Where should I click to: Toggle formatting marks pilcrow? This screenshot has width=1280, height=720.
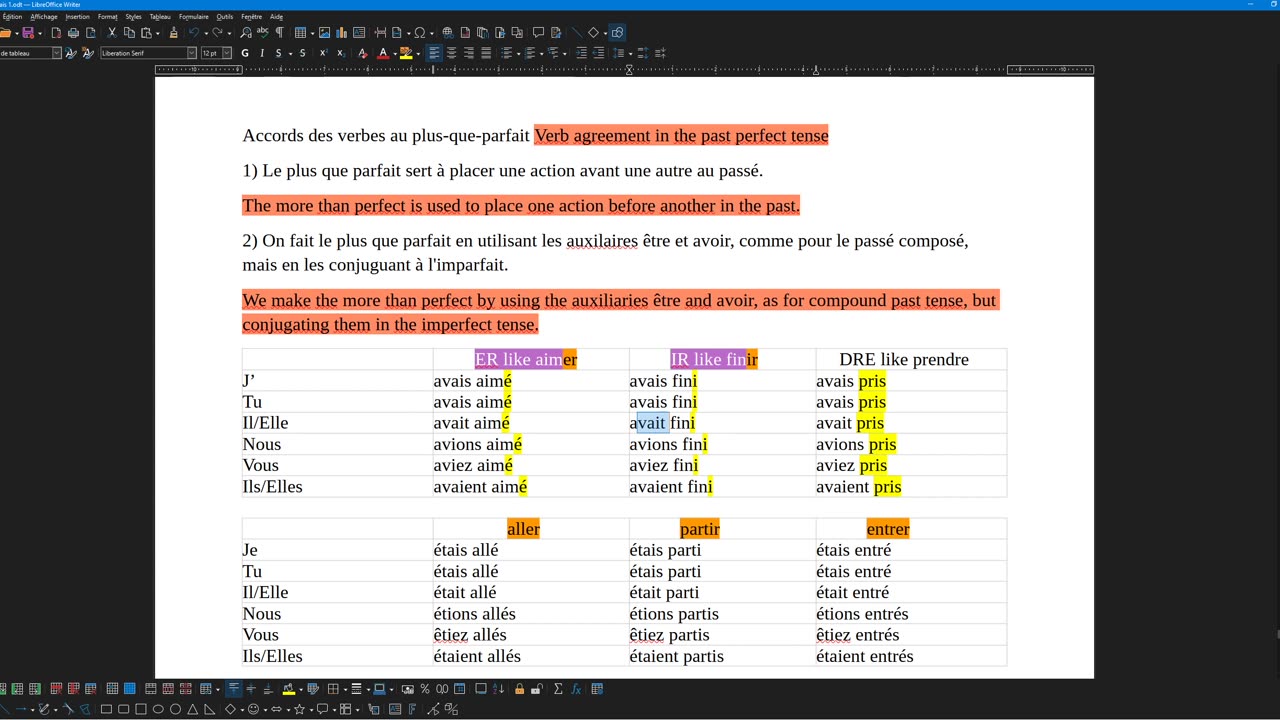279,33
